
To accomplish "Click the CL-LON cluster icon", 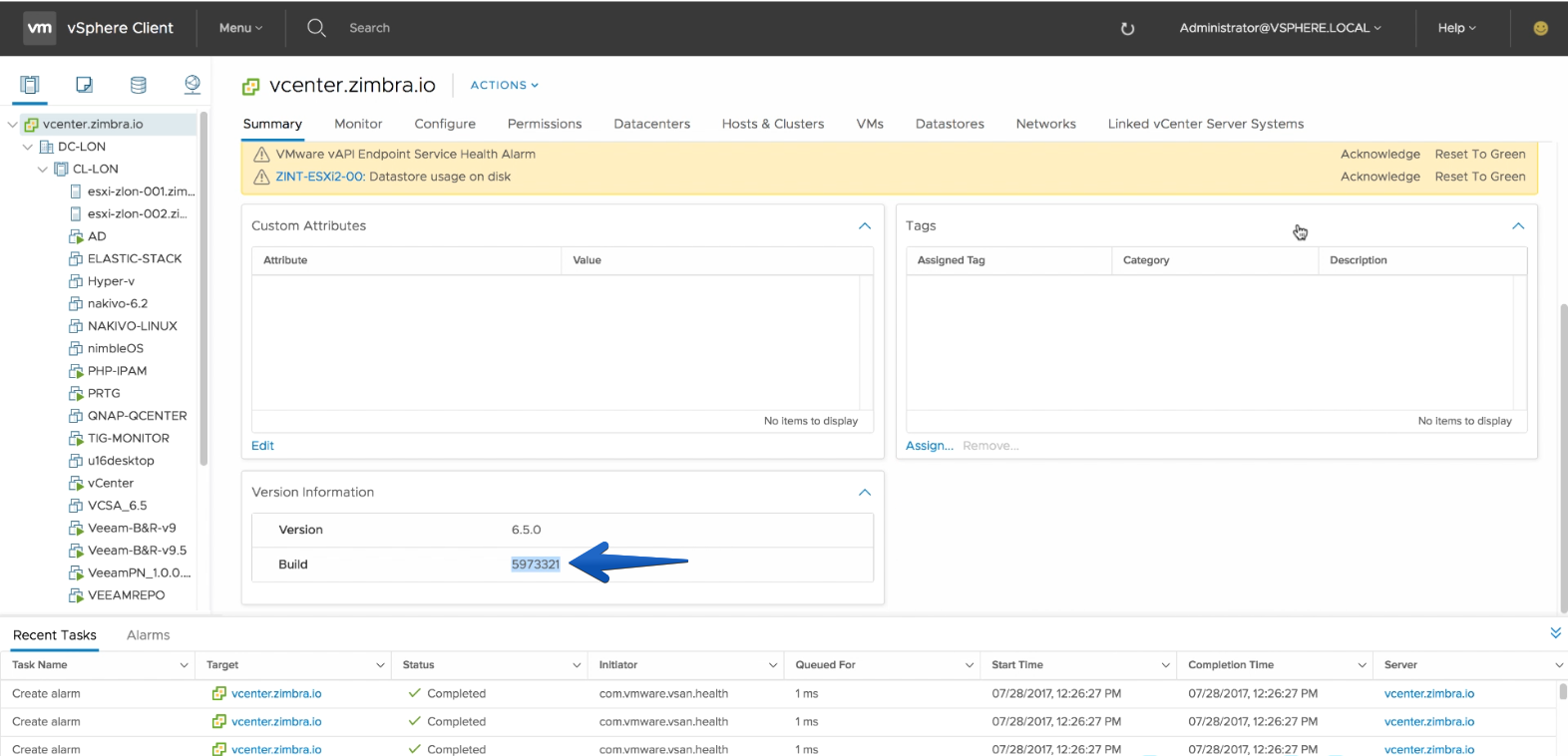I will click(x=61, y=170).
